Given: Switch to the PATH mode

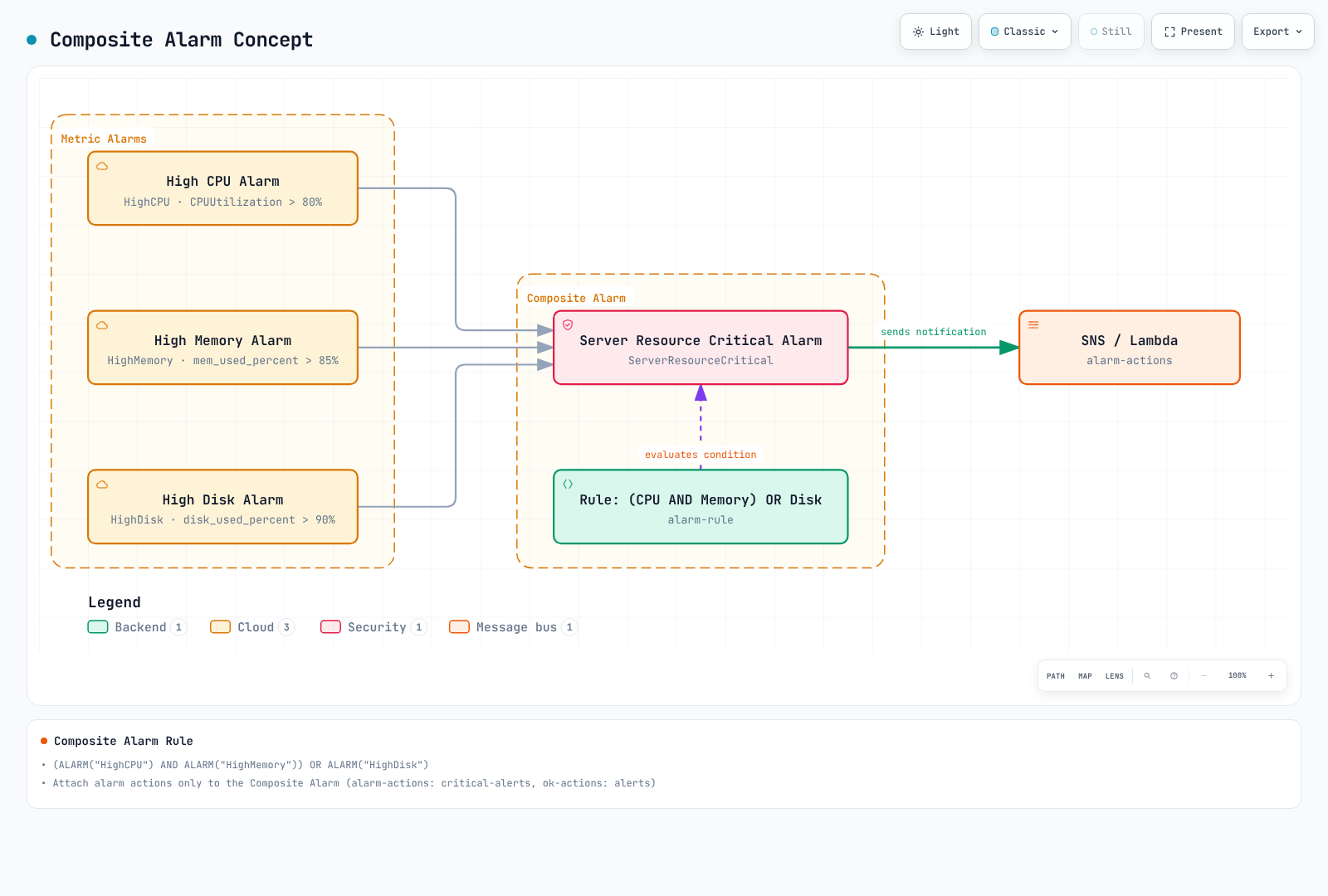Looking at the screenshot, I should click(x=1056, y=676).
